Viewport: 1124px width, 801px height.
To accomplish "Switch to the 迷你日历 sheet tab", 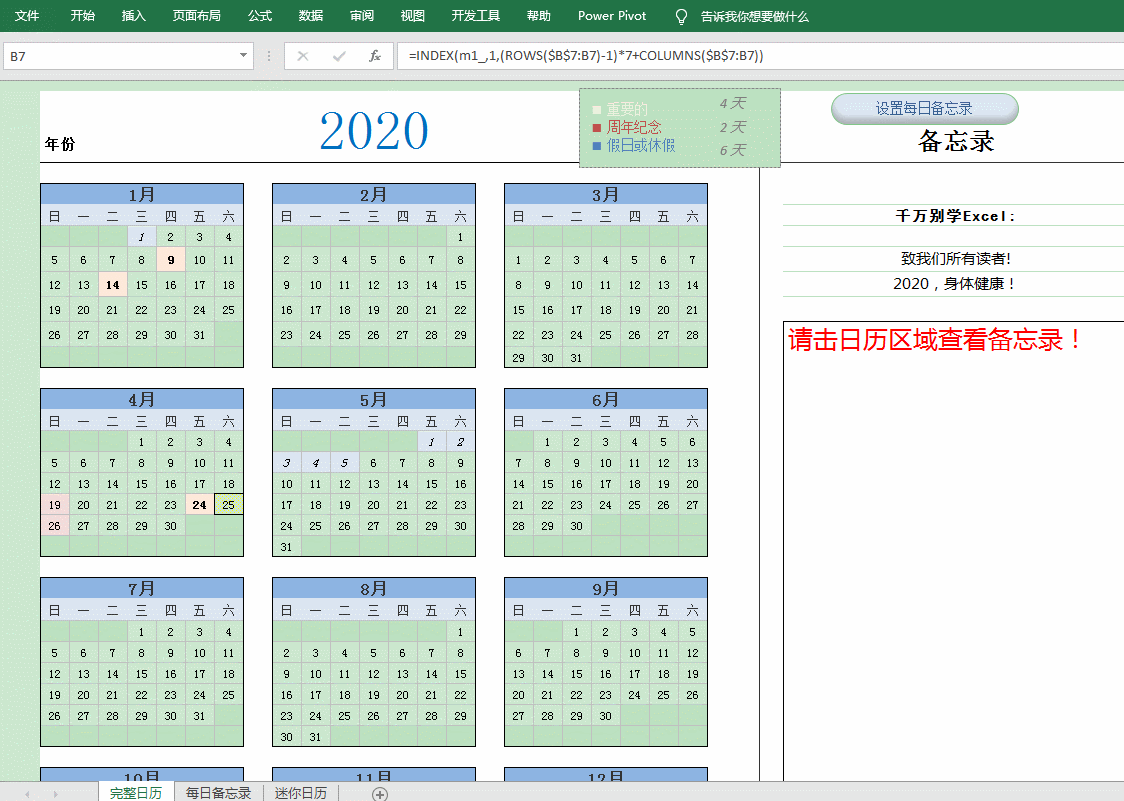I will [299, 793].
